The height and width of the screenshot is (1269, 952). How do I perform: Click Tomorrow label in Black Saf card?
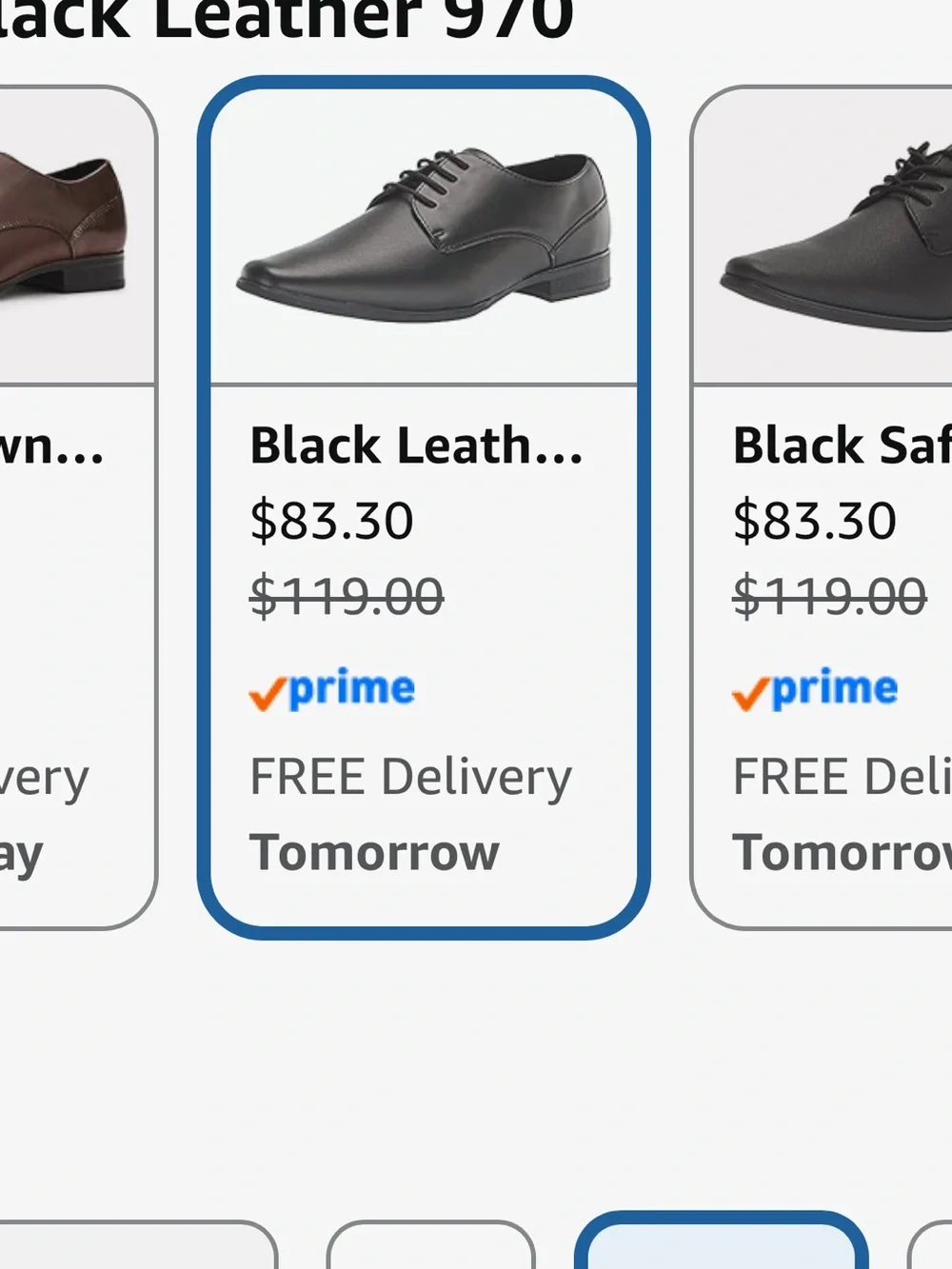[x=842, y=853]
